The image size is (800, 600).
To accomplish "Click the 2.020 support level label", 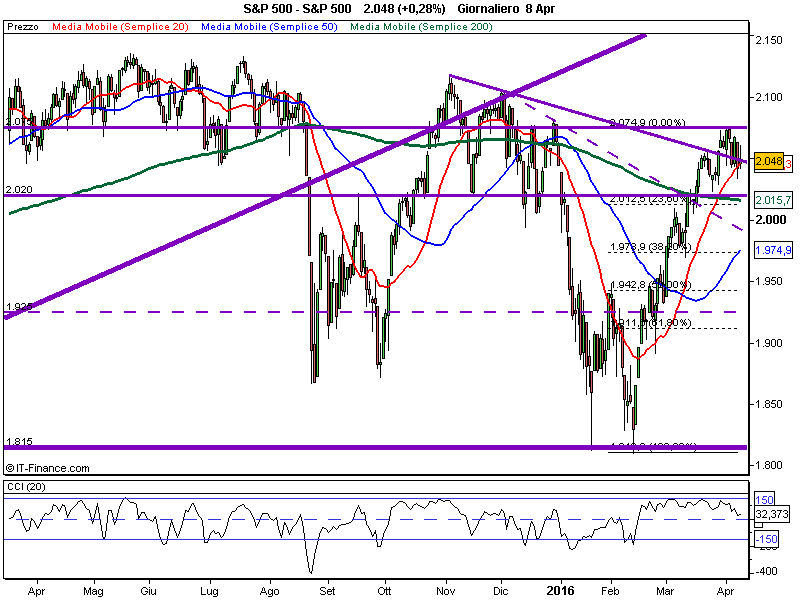I will pos(19,189).
